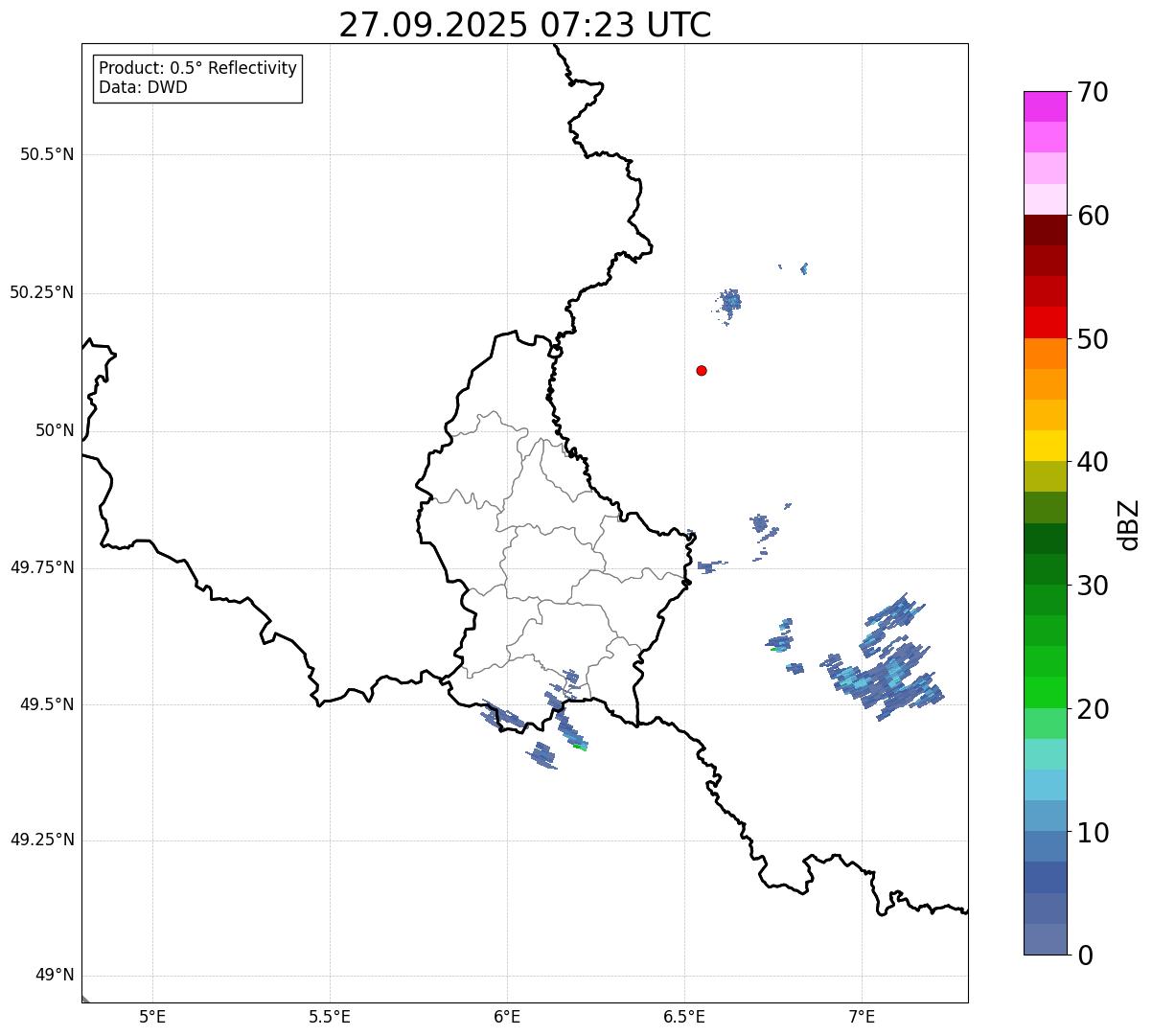Click the "50" colorbar tick value

1094,339
